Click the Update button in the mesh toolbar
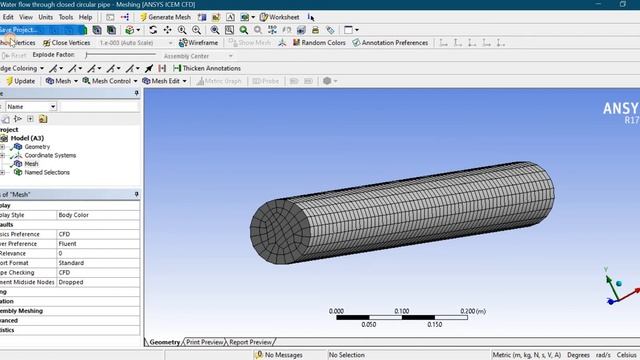 tap(20, 81)
